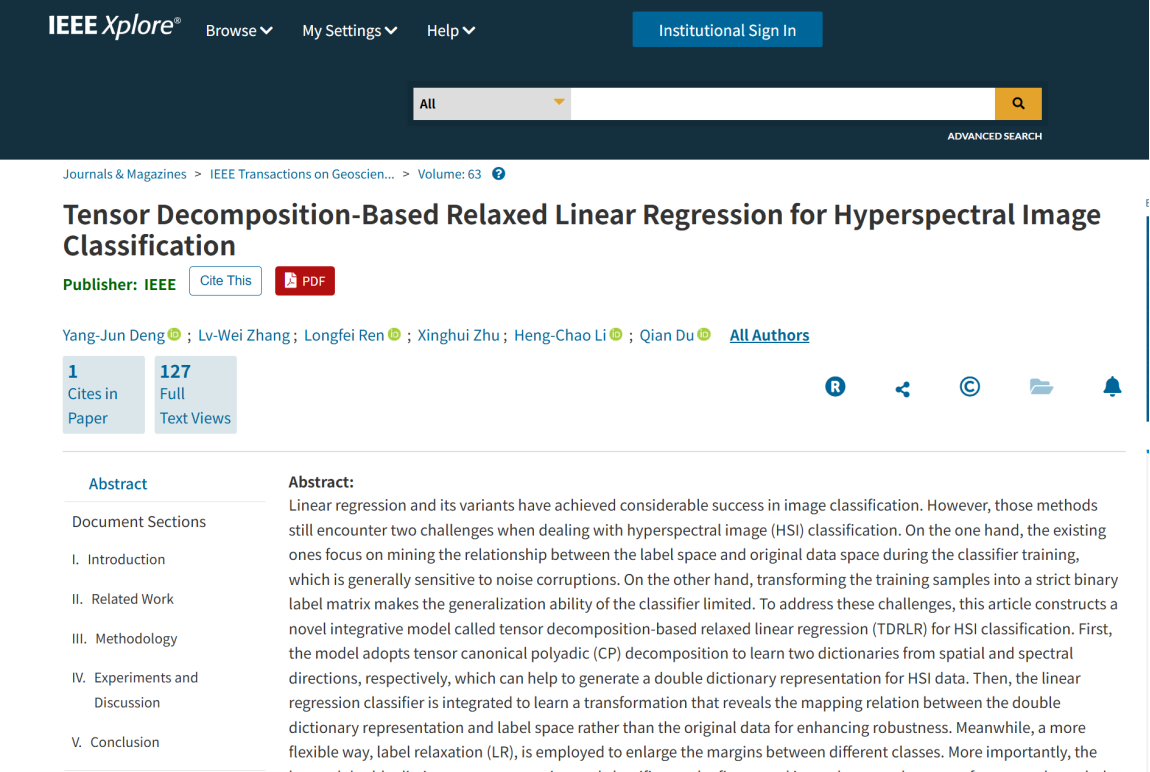Open Yang-Jun Deng's ORCID icon

coord(174,335)
